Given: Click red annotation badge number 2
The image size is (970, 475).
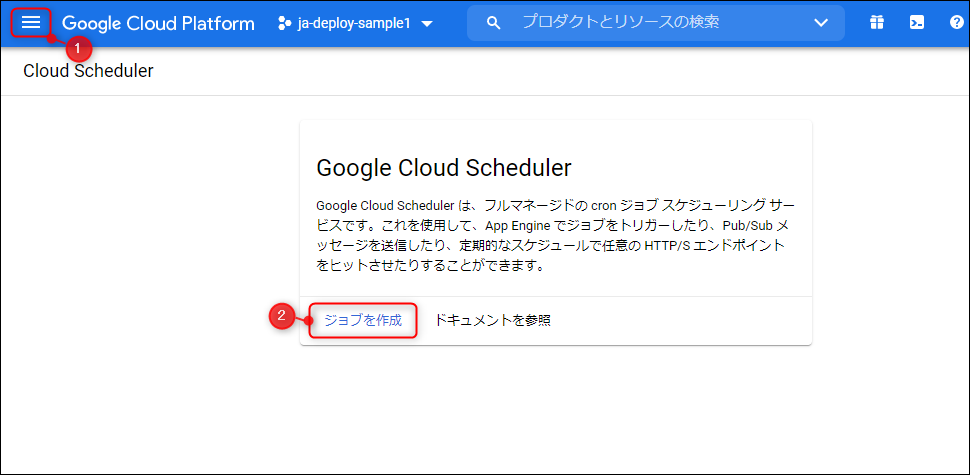Looking at the screenshot, I should pos(282,316).
